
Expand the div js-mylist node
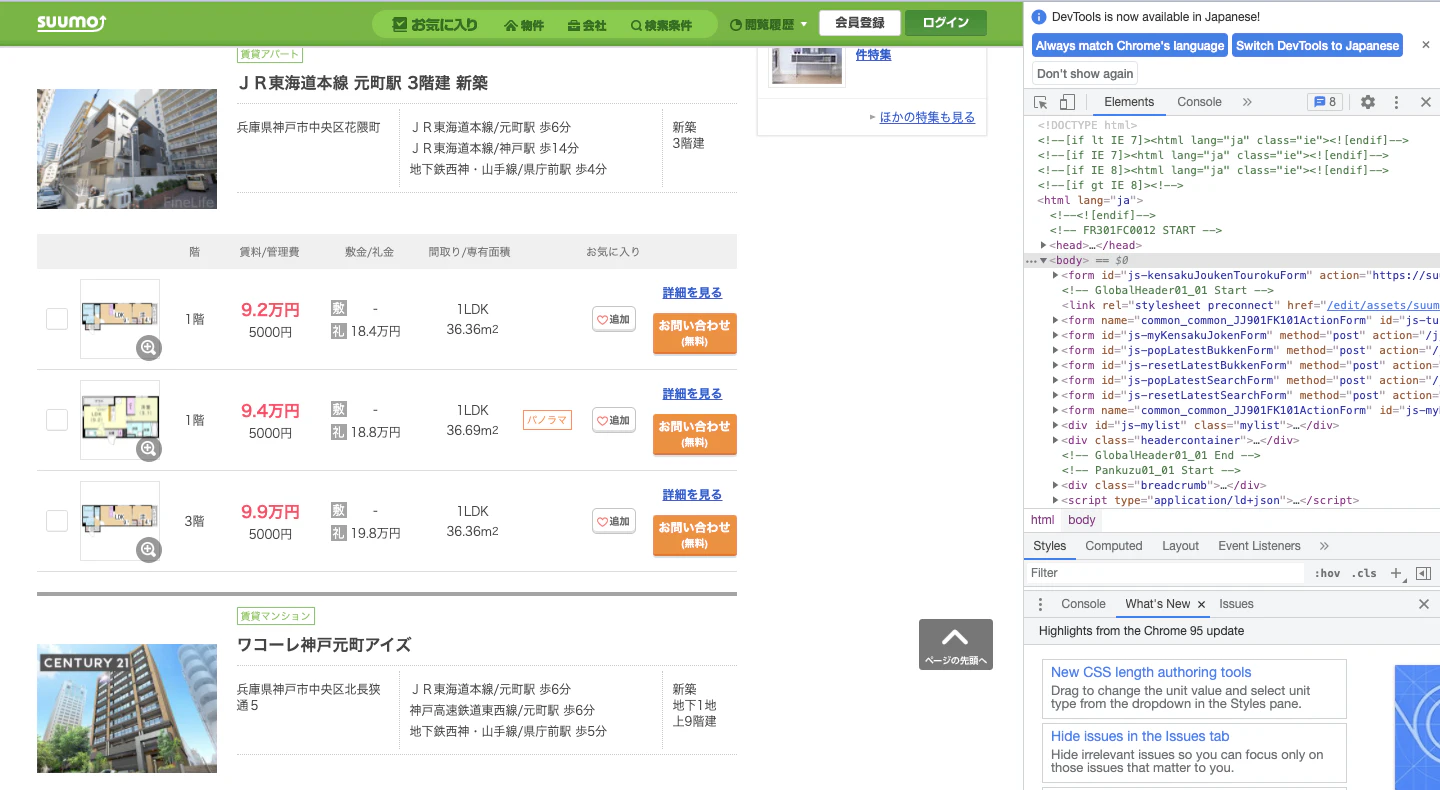[1056, 426]
